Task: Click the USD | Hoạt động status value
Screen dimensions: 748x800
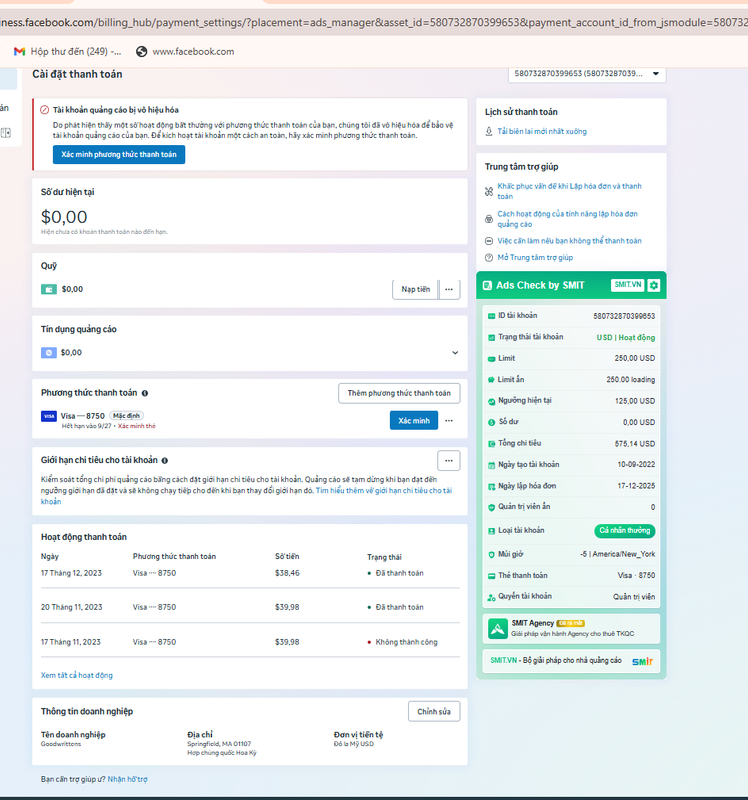Action: click(x=626, y=337)
